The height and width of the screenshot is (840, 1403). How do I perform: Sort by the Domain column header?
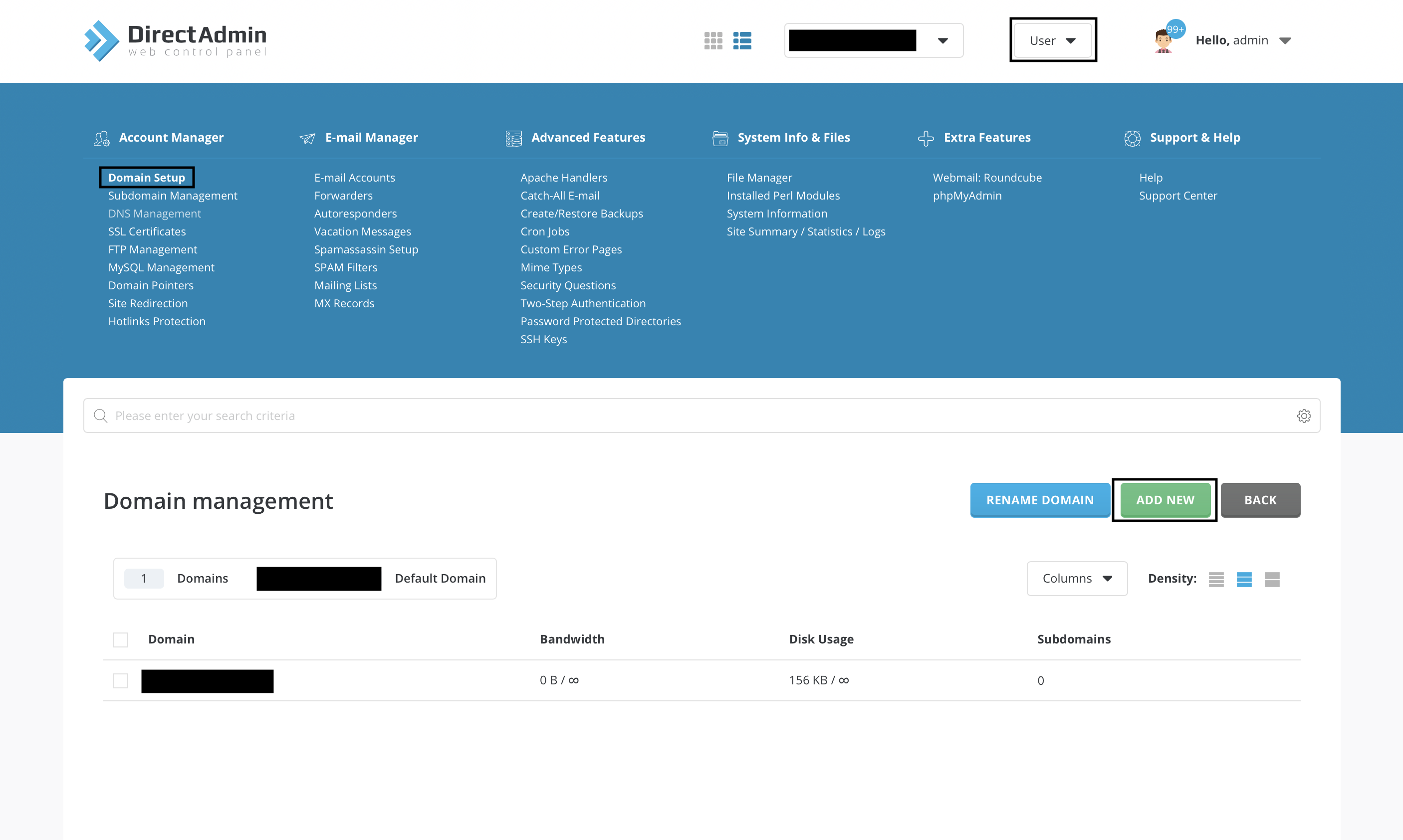point(172,639)
